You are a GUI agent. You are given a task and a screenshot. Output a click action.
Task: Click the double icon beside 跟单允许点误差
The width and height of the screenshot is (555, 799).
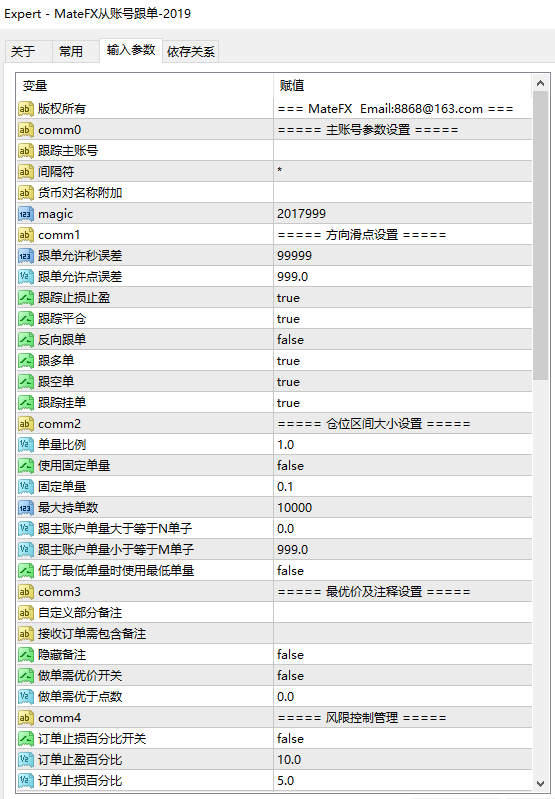point(25,277)
